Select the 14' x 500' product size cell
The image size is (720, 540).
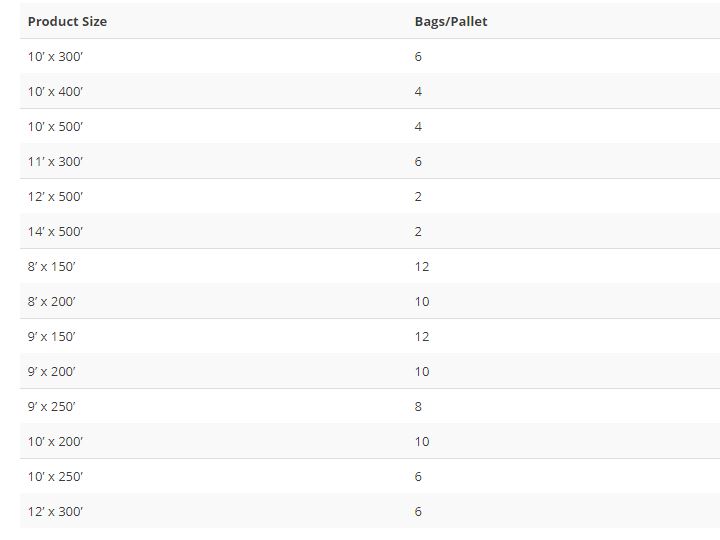(55, 231)
